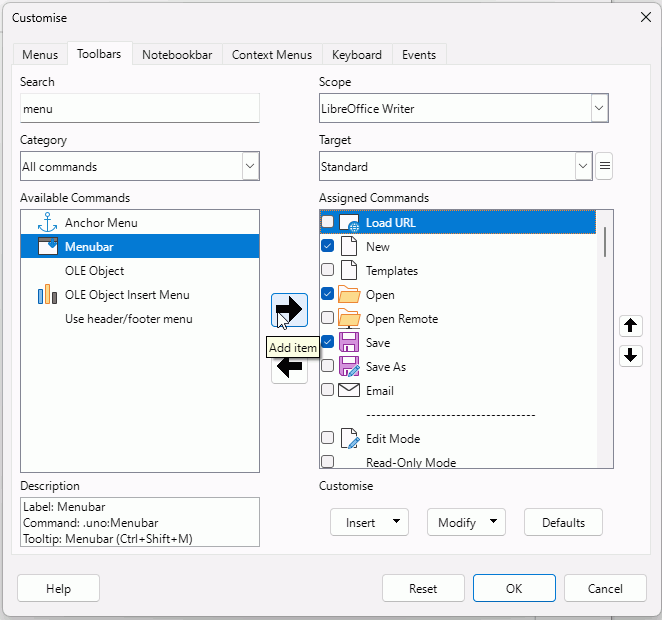Open the Modify dropdown button
The width and height of the screenshot is (662, 620).
coord(465,523)
